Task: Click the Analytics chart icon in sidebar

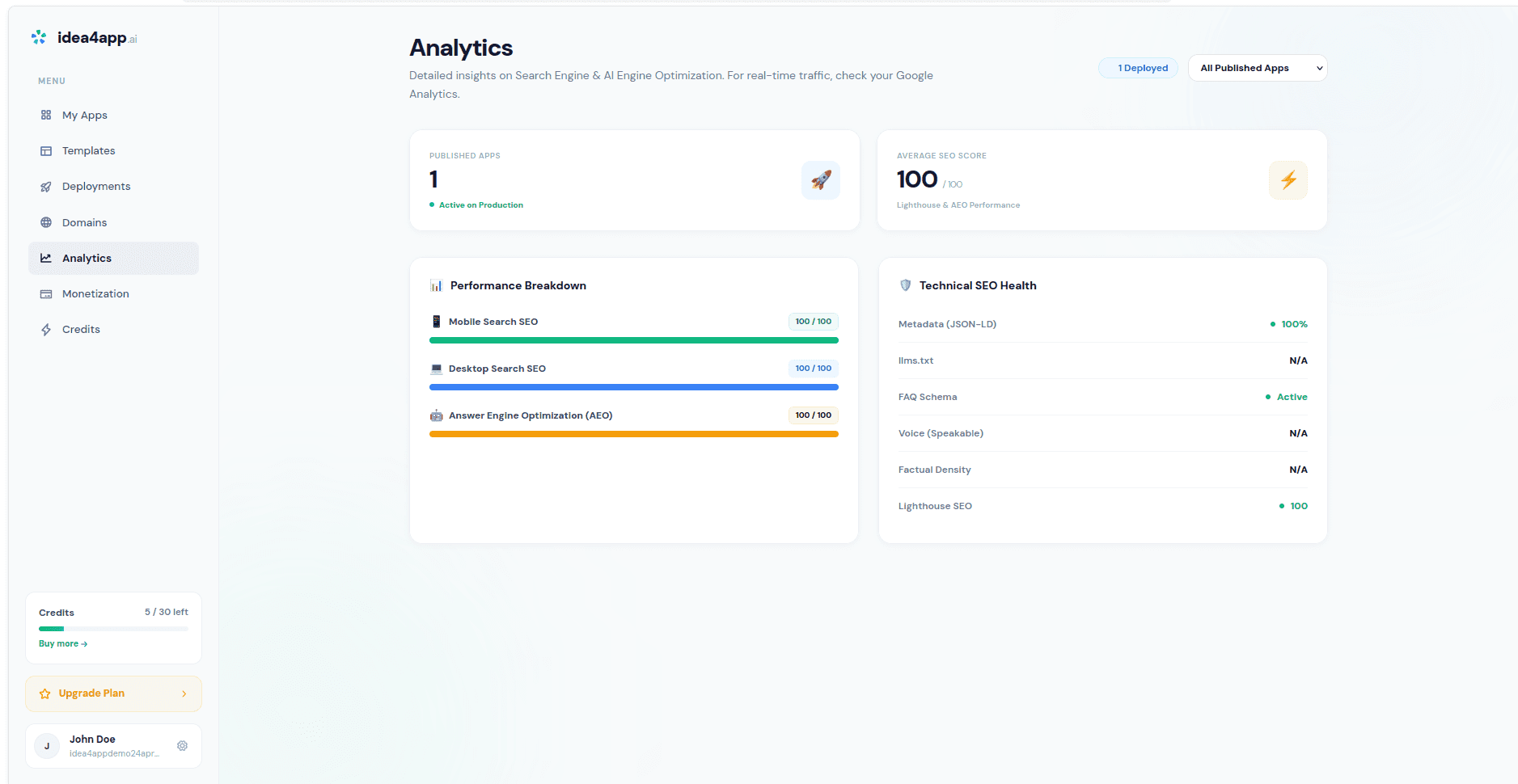Action: [x=46, y=258]
